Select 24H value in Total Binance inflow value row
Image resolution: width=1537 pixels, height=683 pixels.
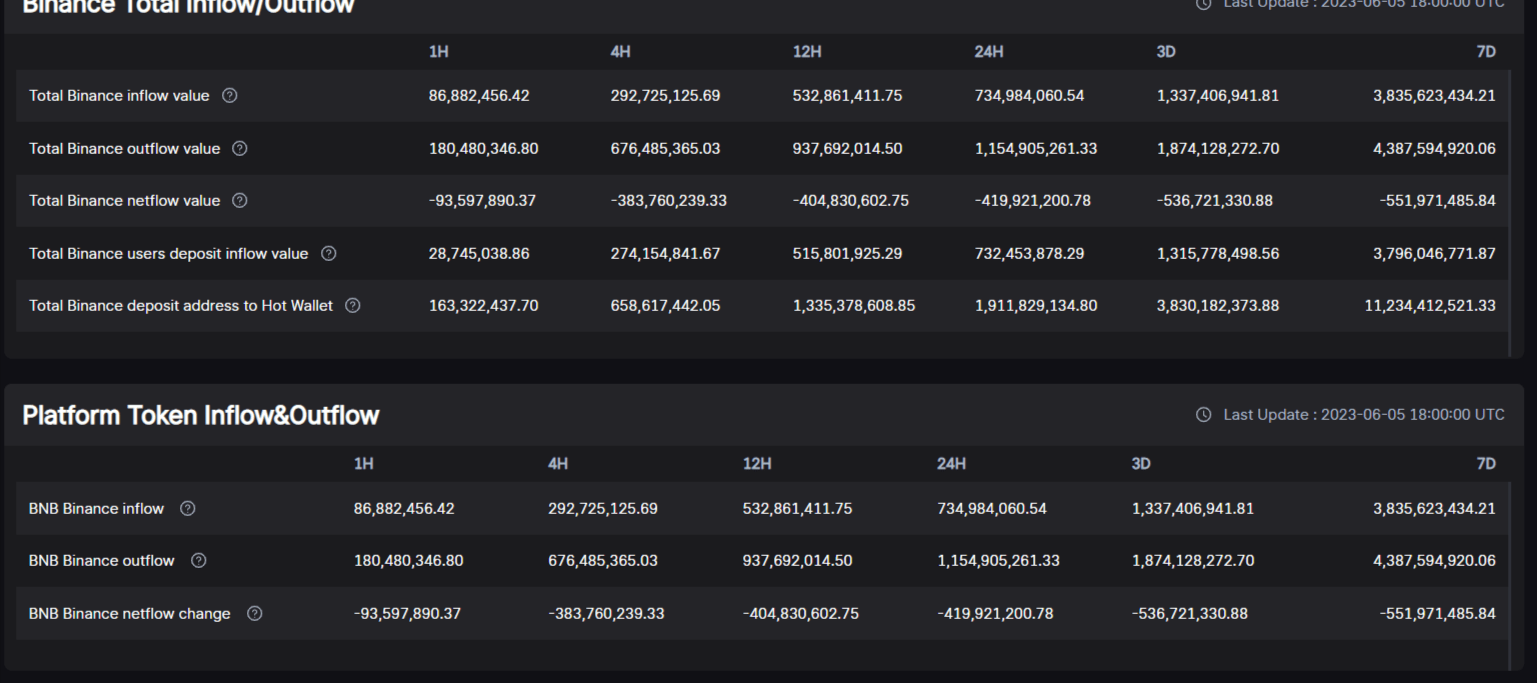pyautogui.click(x=1029, y=96)
